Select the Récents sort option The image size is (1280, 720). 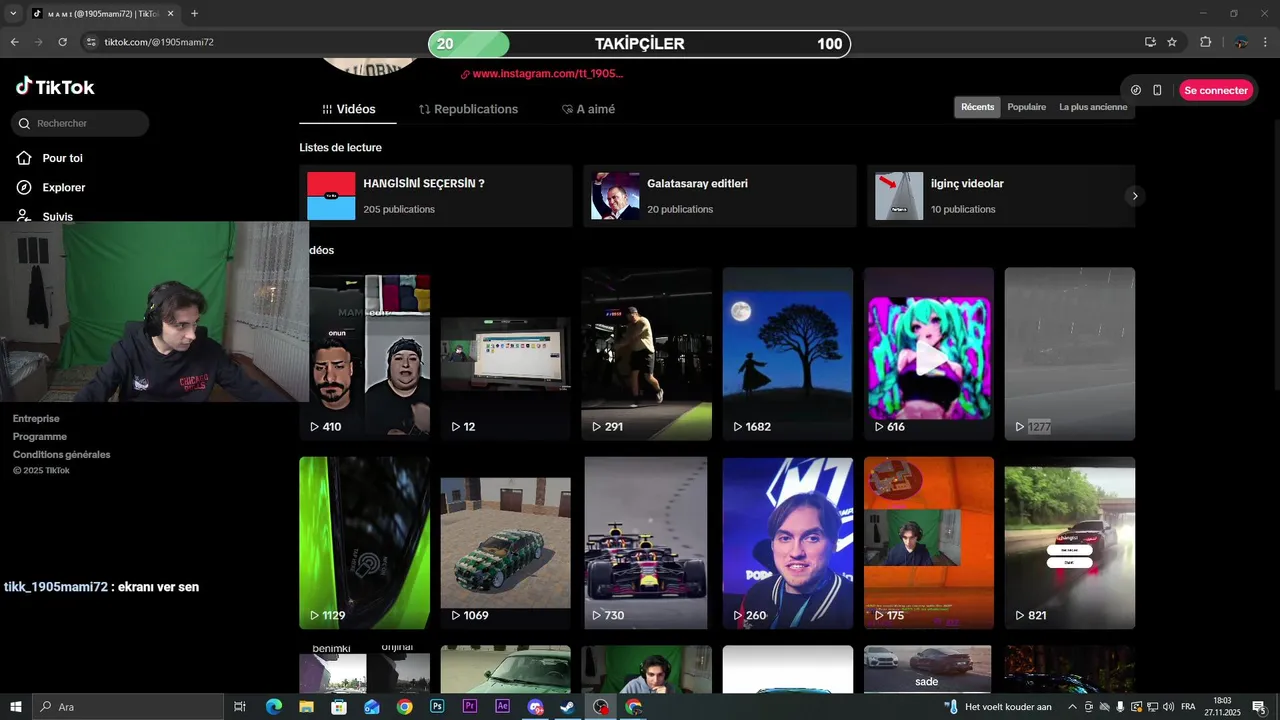977,107
